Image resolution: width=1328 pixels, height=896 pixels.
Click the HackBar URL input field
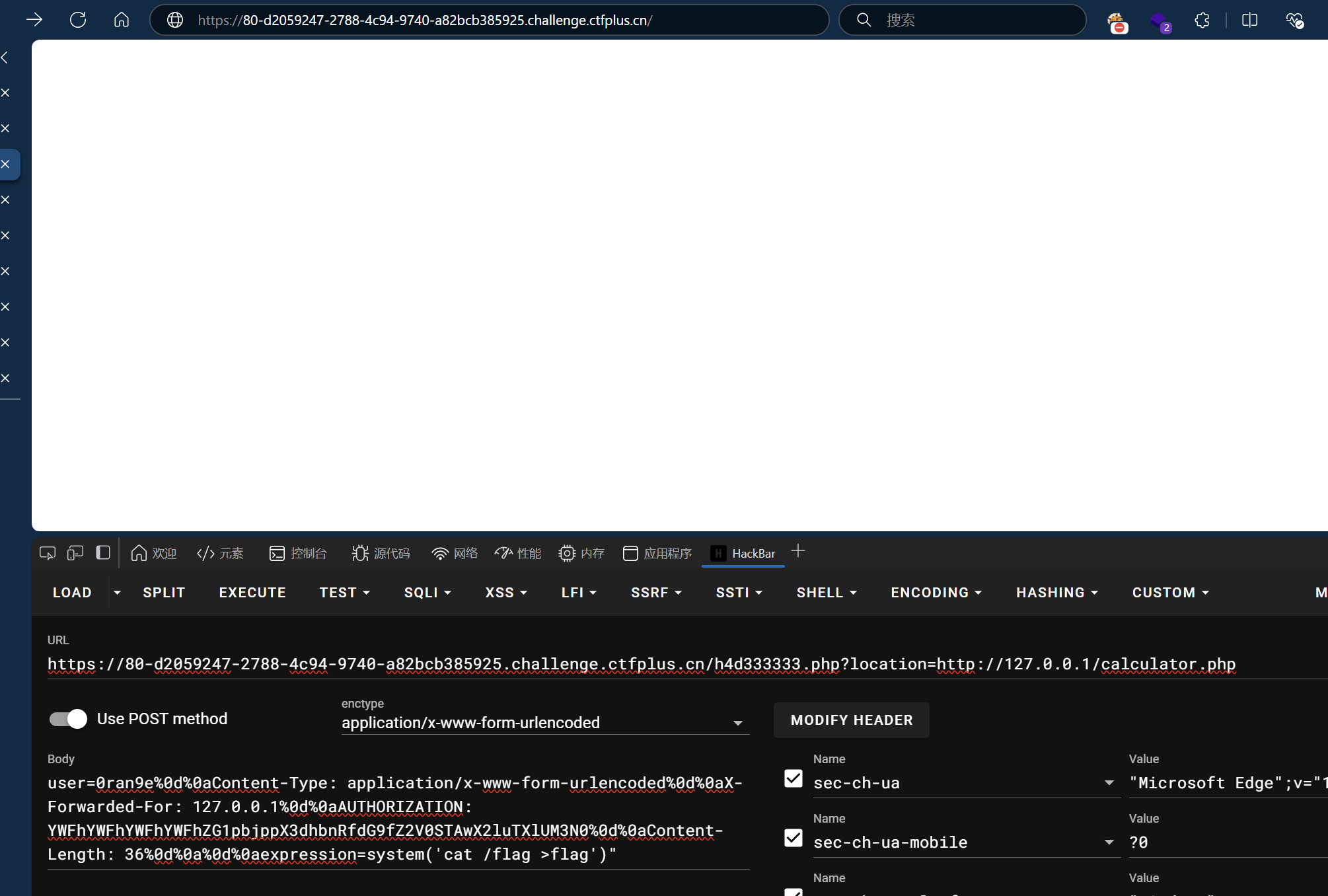pos(687,664)
